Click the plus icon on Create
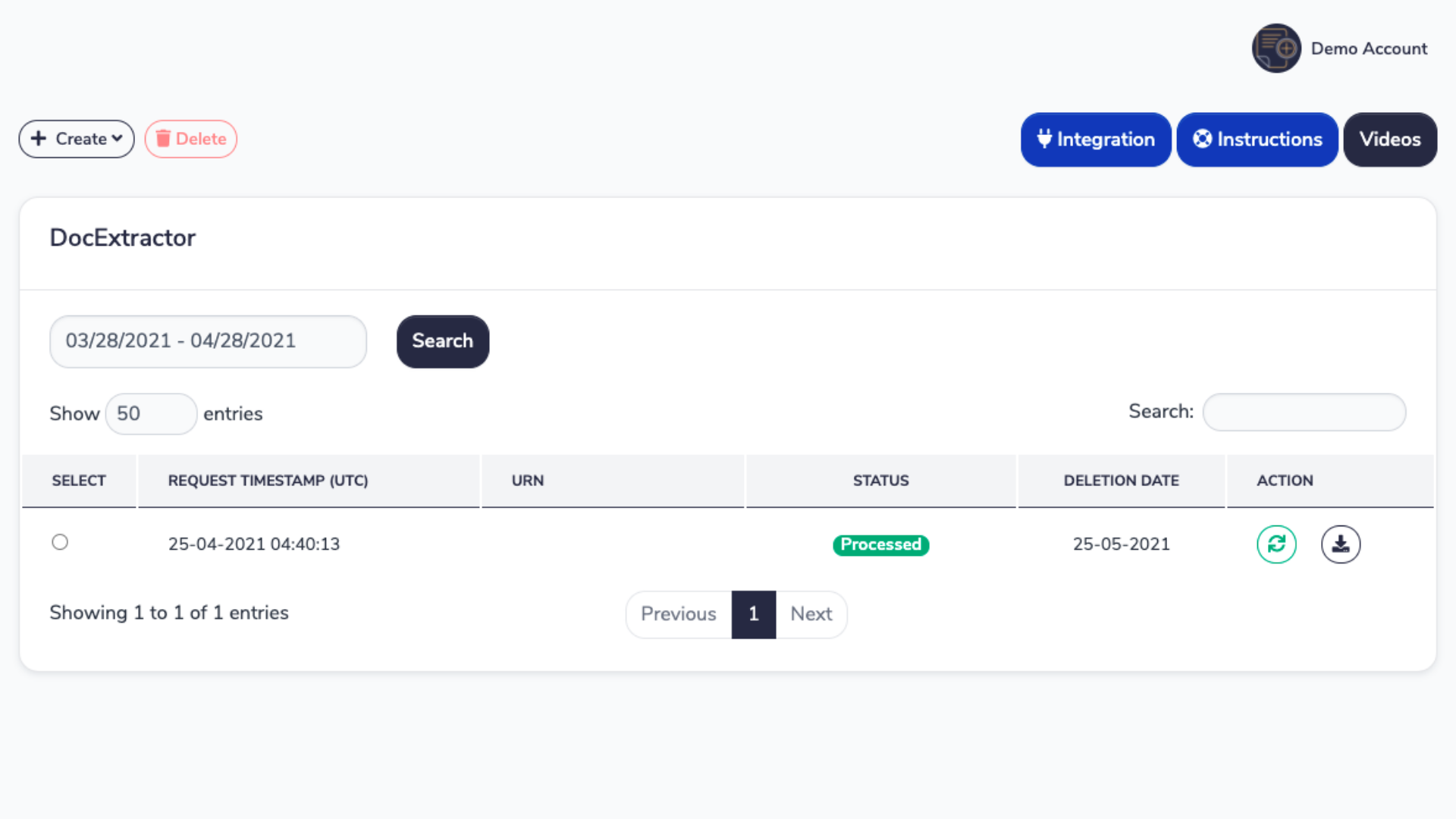1456x819 pixels. (39, 139)
